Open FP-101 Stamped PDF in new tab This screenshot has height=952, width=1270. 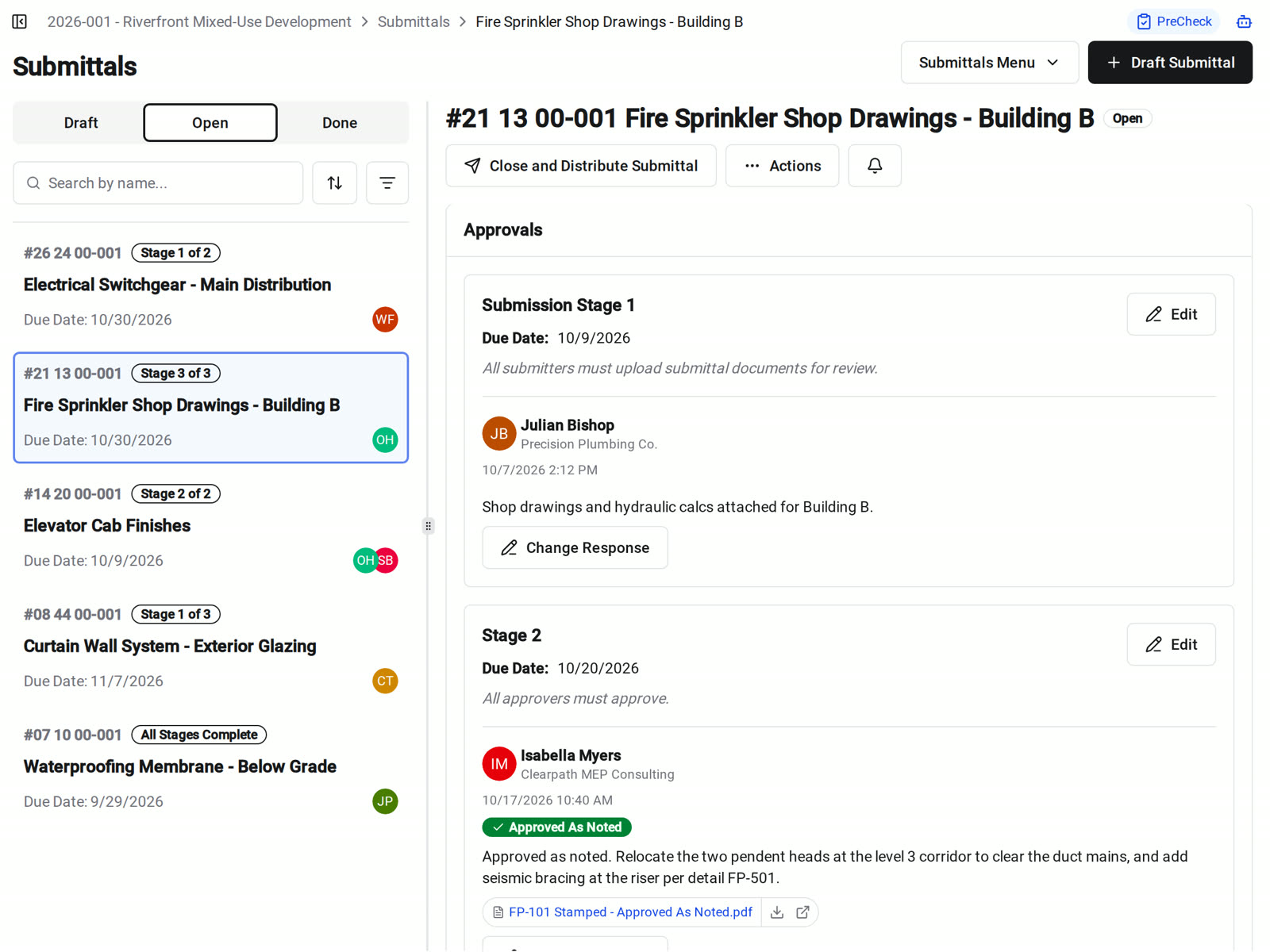pos(802,912)
